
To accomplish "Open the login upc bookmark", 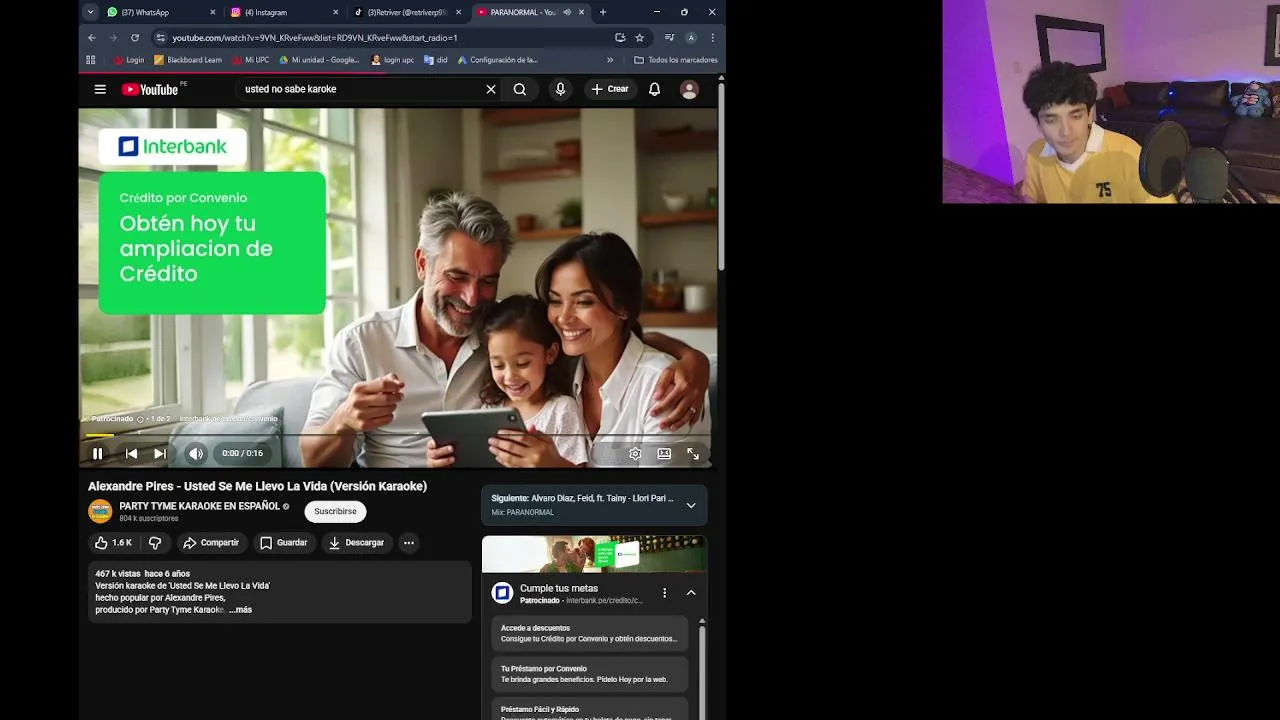I will tap(392, 60).
